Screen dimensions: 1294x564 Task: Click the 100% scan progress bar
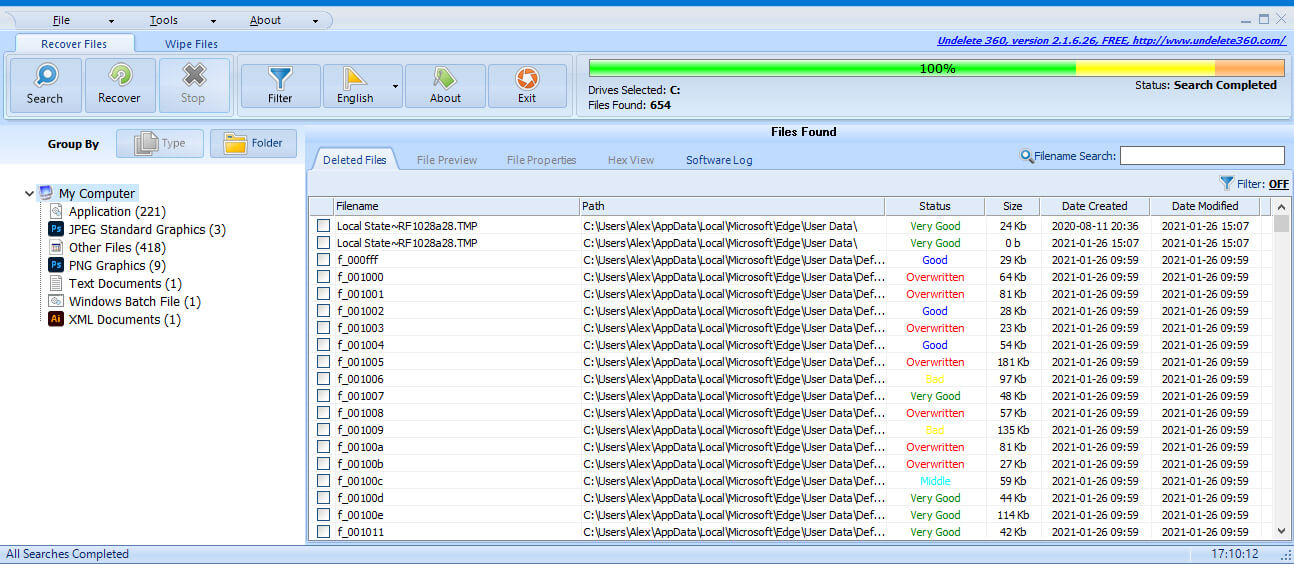pyautogui.click(x=936, y=68)
